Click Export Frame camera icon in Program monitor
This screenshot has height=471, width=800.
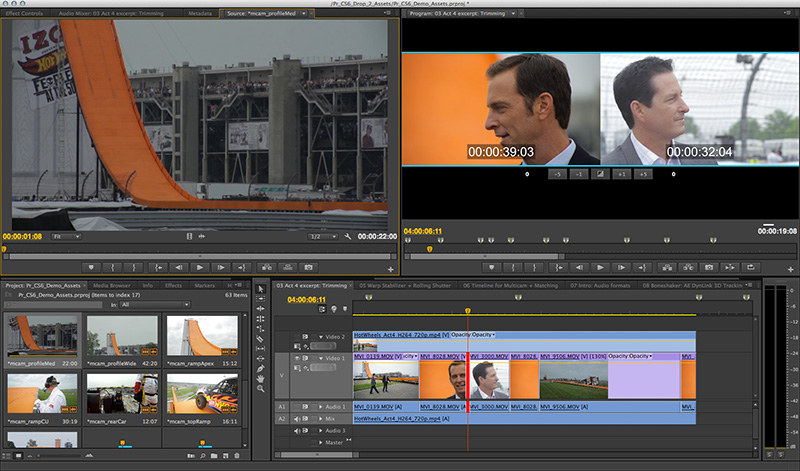point(708,267)
